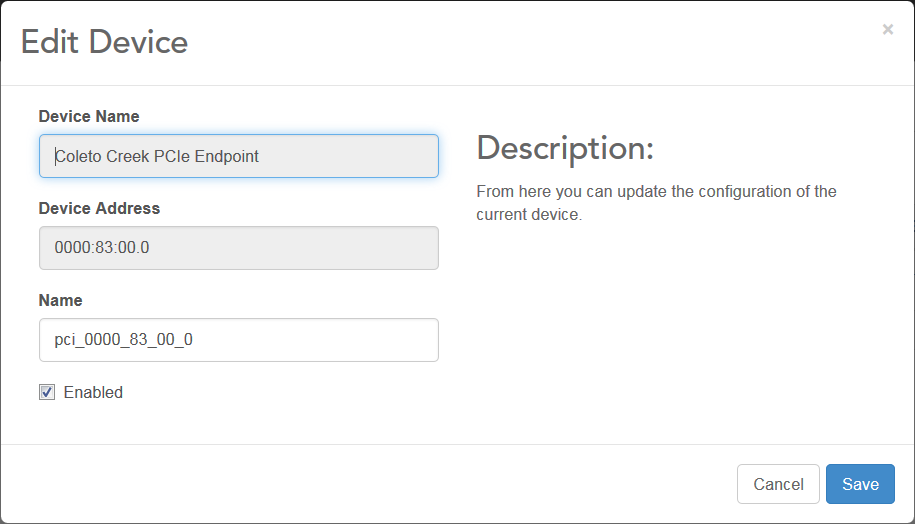Uncheck the Enabled checkbox
The width and height of the screenshot is (915, 524).
pyautogui.click(x=47, y=392)
